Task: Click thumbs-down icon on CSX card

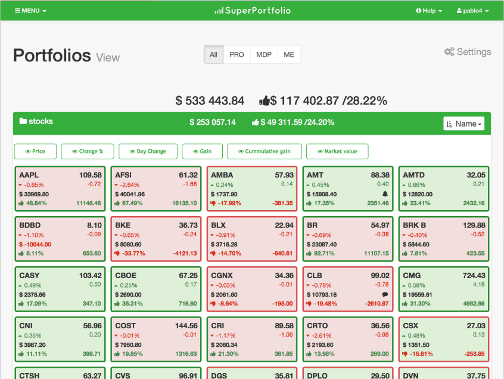Action: (405, 354)
